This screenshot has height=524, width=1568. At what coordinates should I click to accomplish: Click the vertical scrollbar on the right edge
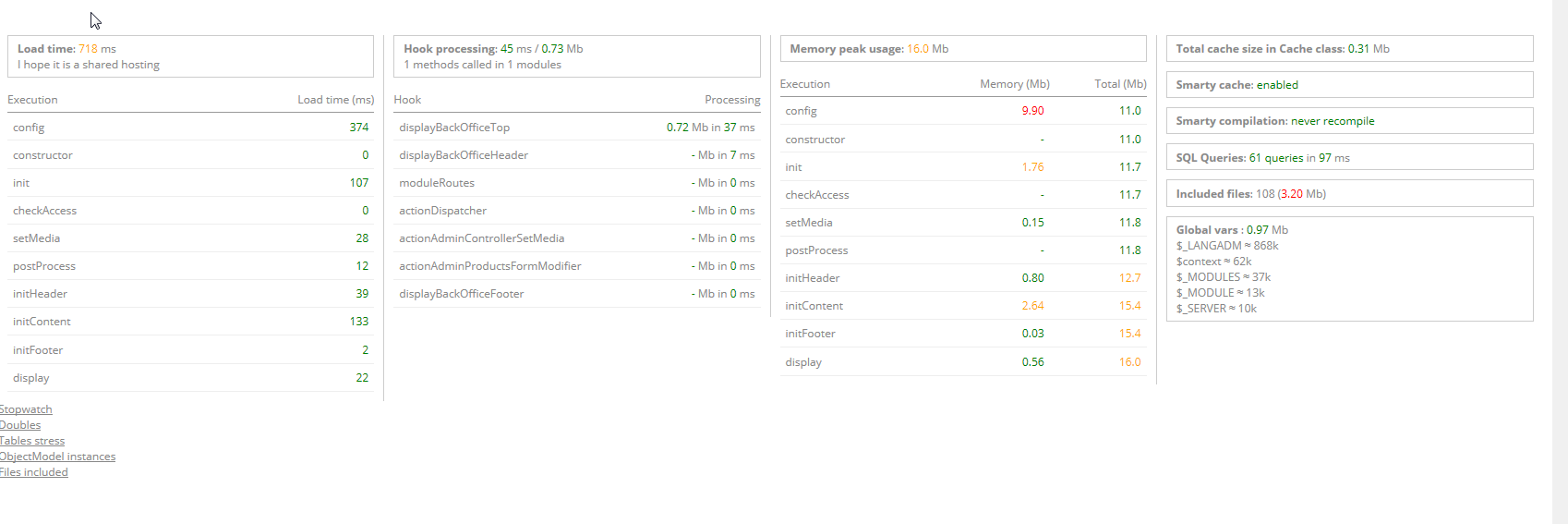(1560, 262)
